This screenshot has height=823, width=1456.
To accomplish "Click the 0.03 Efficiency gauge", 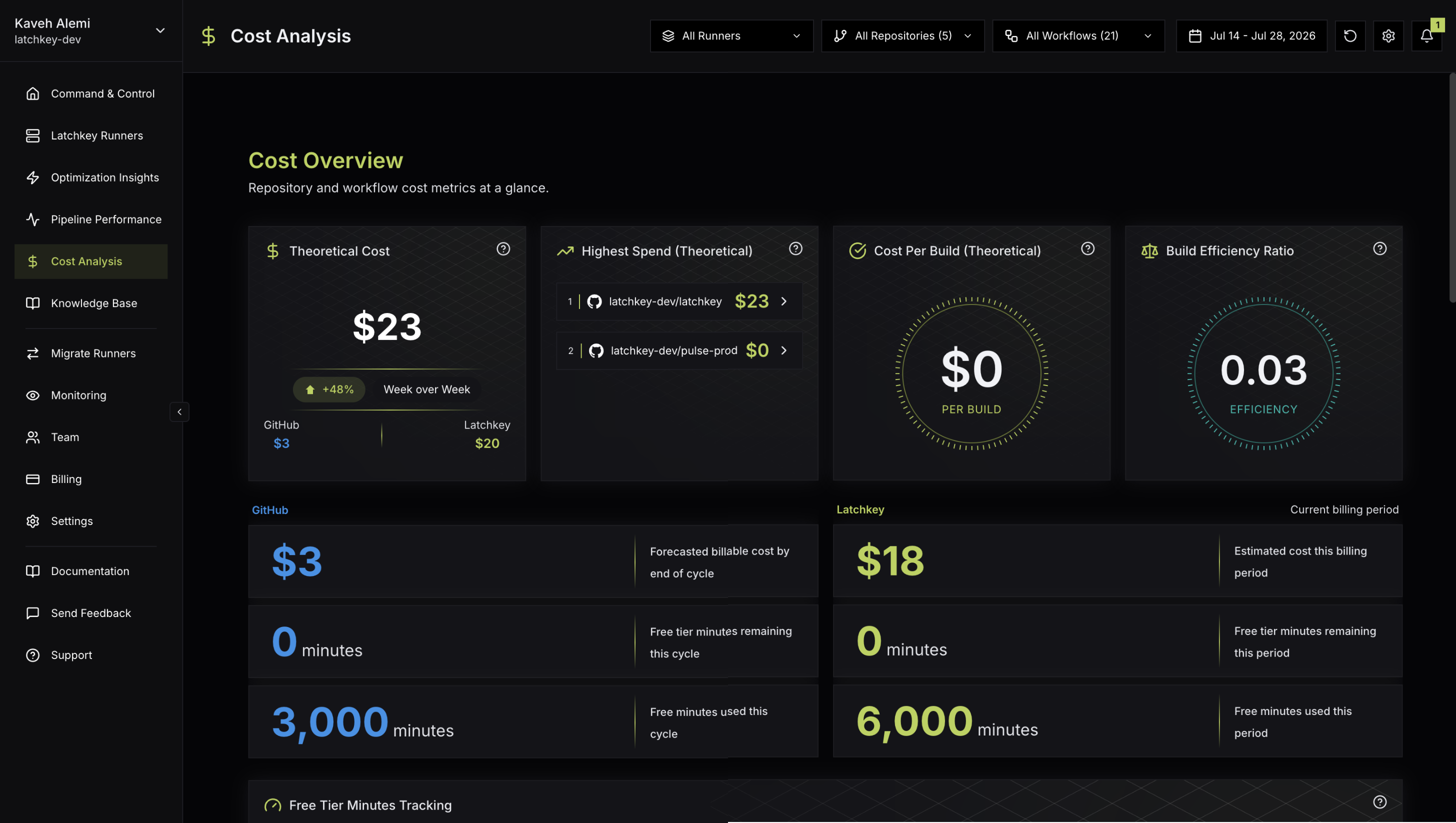I will (x=1263, y=373).
